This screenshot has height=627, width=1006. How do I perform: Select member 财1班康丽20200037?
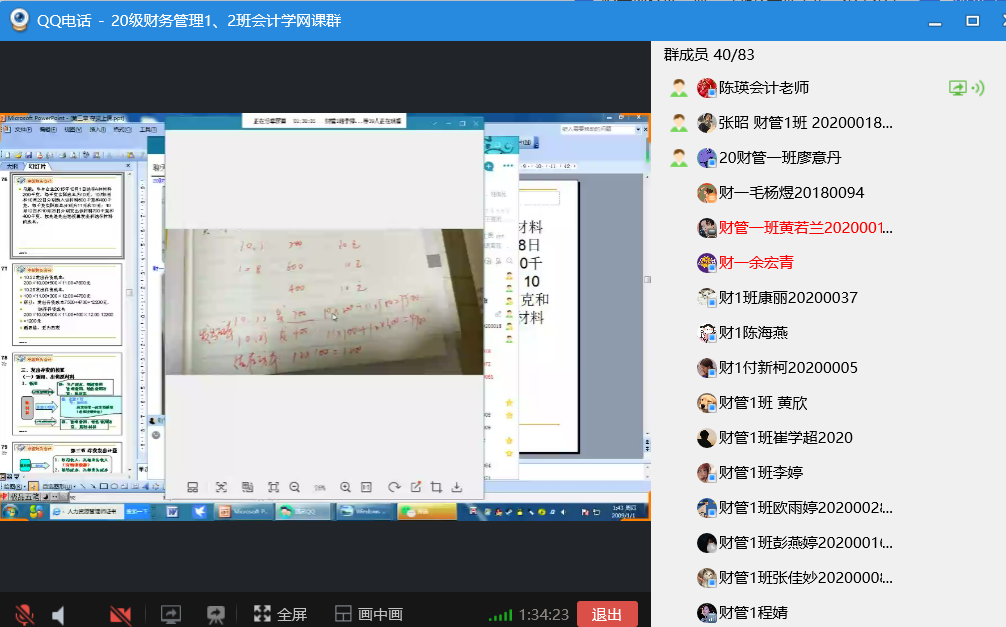click(x=788, y=298)
